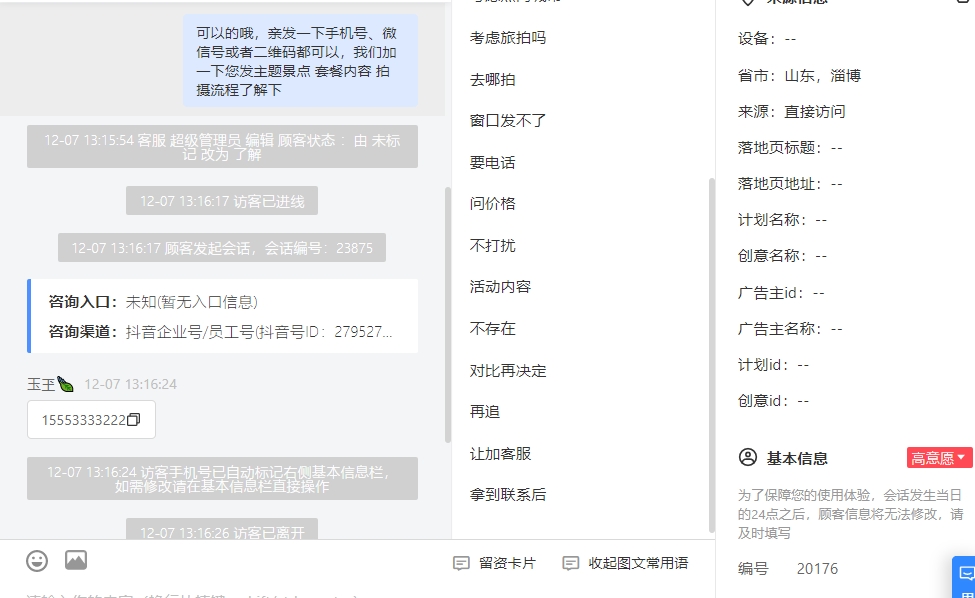The height and width of the screenshot is (598, 975).
Task: Click the 咨询入口 未知 line
Action: point(153,302)
